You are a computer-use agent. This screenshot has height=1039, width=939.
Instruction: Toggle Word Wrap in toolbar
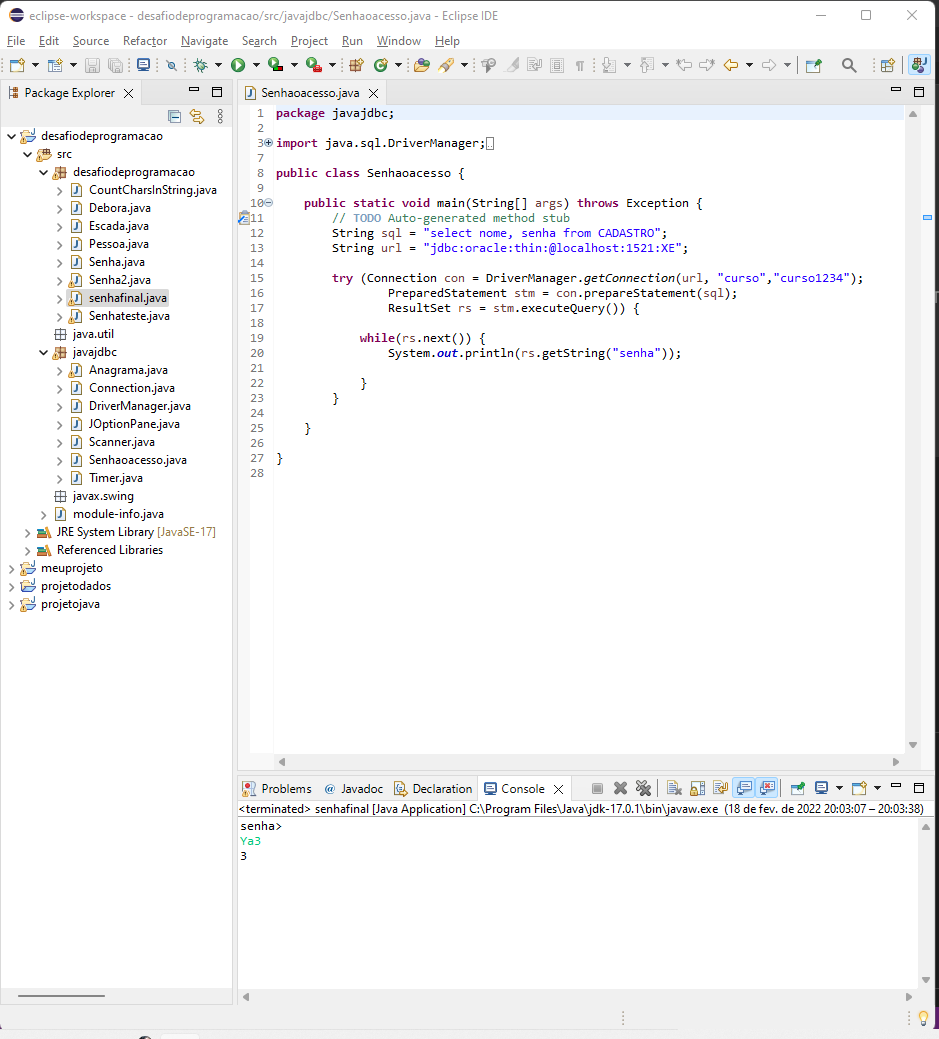(x=534, y=65)
